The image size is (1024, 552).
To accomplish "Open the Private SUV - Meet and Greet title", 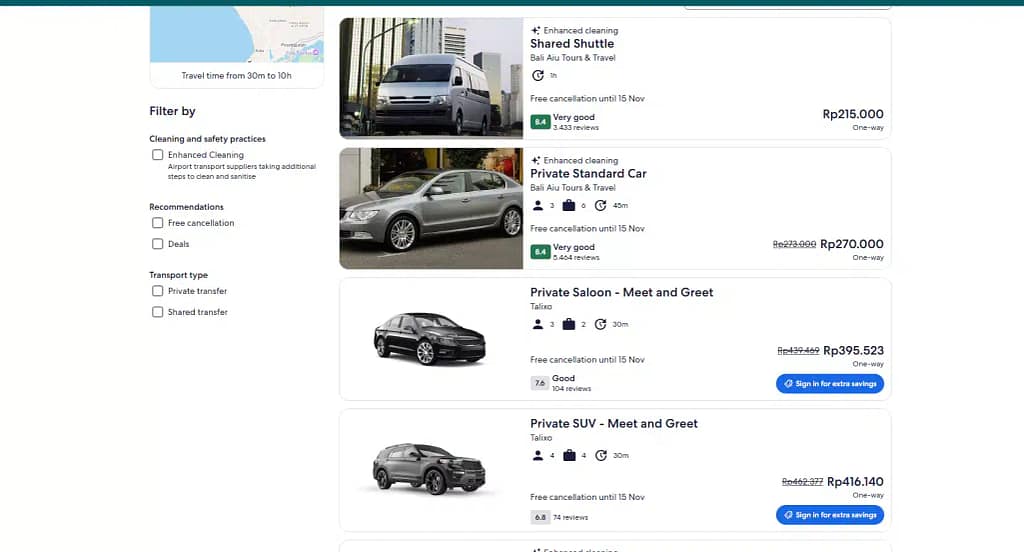I will pos(613,423).
